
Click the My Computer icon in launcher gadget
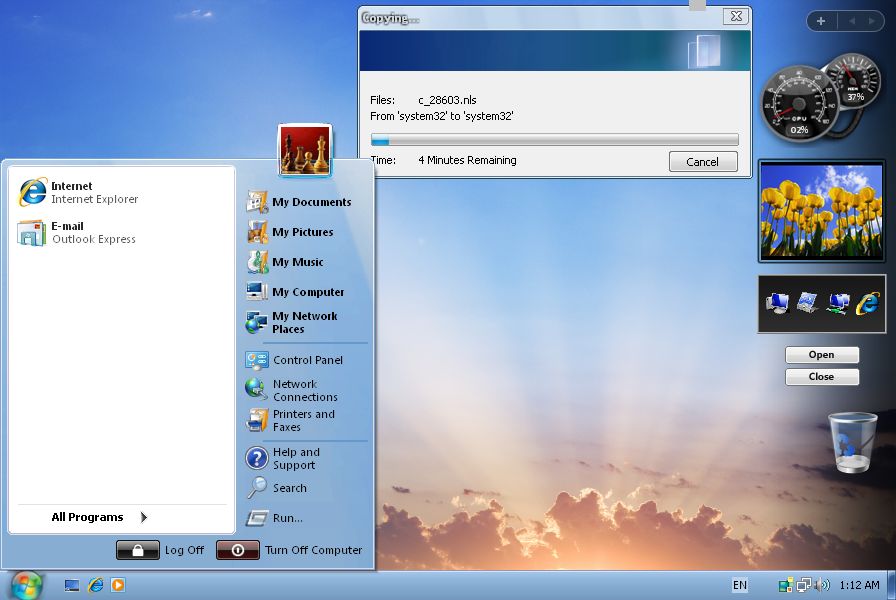tap(777, 303)
